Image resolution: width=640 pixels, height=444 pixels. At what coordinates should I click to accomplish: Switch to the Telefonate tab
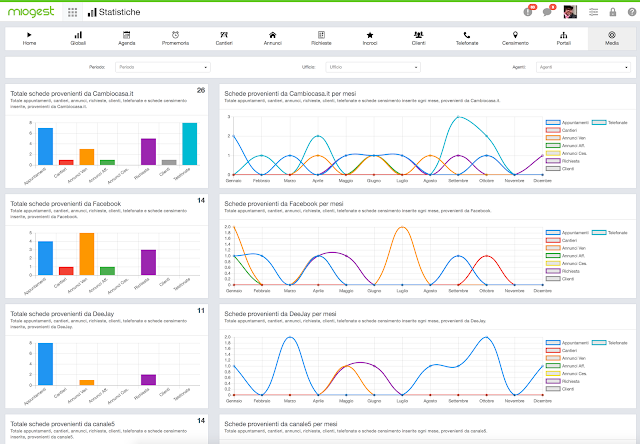pos(467,38)
